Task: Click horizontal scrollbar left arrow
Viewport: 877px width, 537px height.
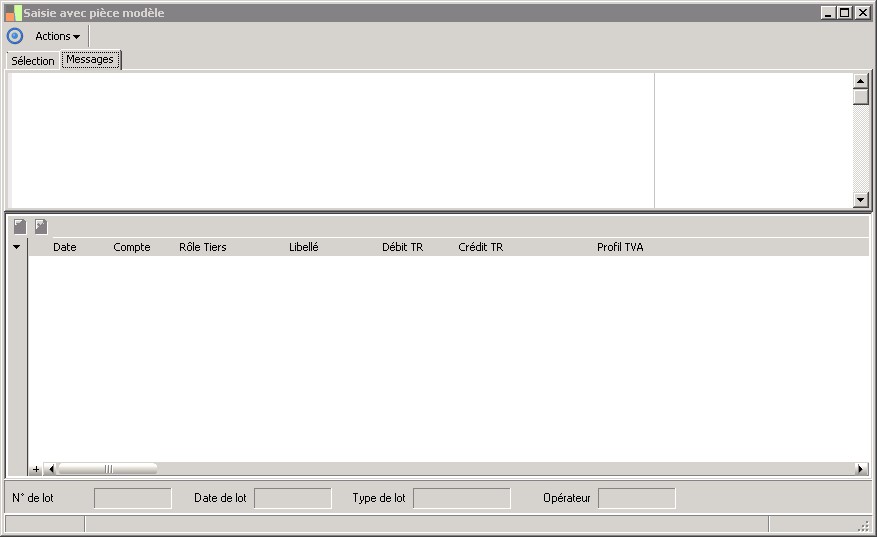Action: click(51, 469)
